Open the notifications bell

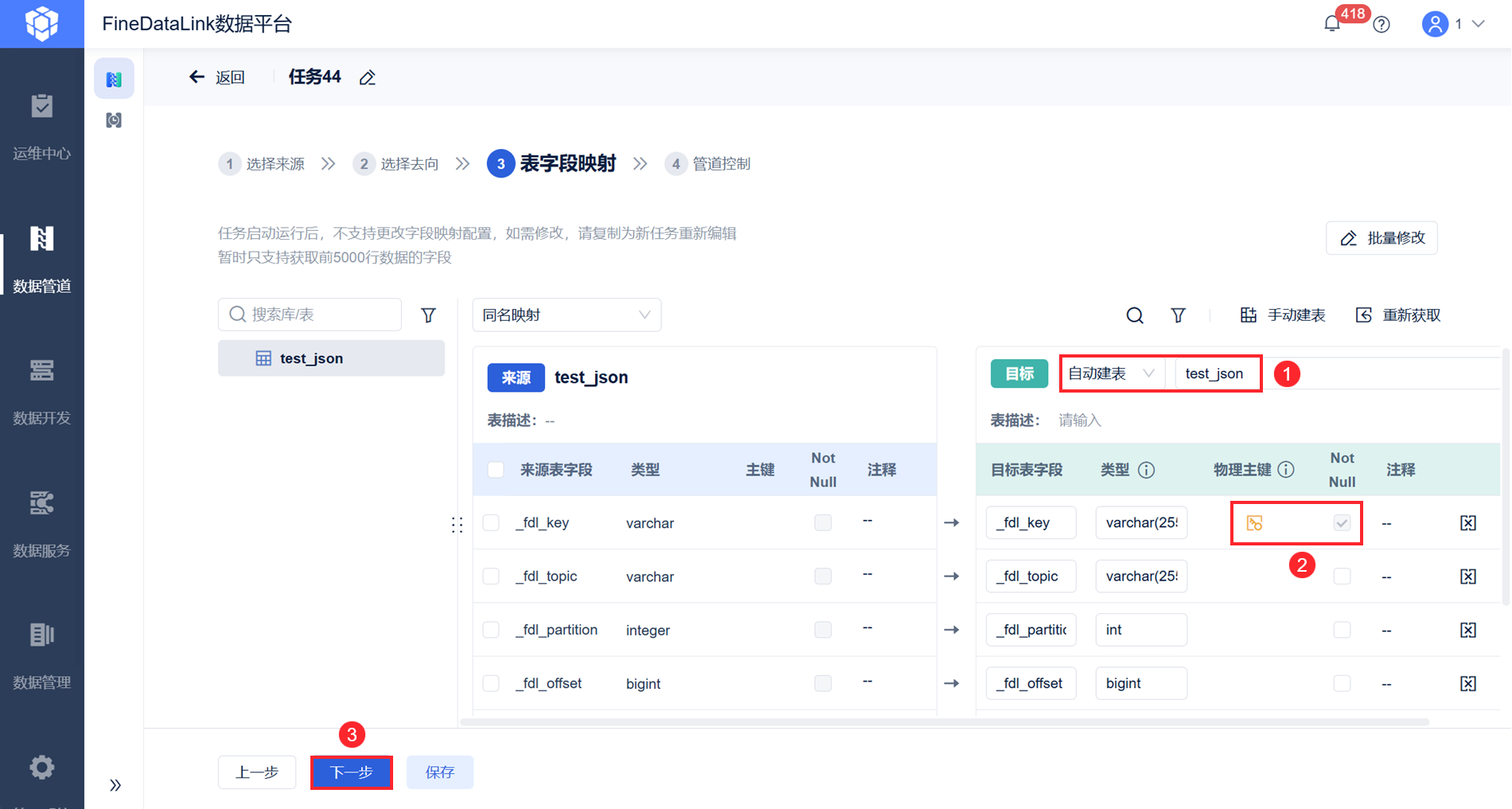click(x=1332, y=24)
